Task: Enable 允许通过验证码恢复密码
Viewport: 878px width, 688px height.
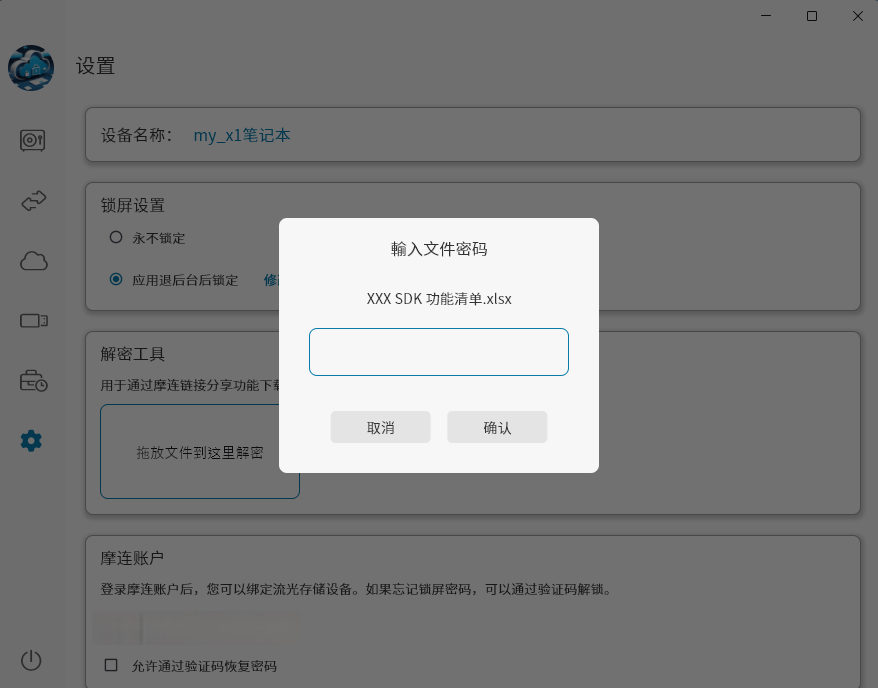Action: 111,666
